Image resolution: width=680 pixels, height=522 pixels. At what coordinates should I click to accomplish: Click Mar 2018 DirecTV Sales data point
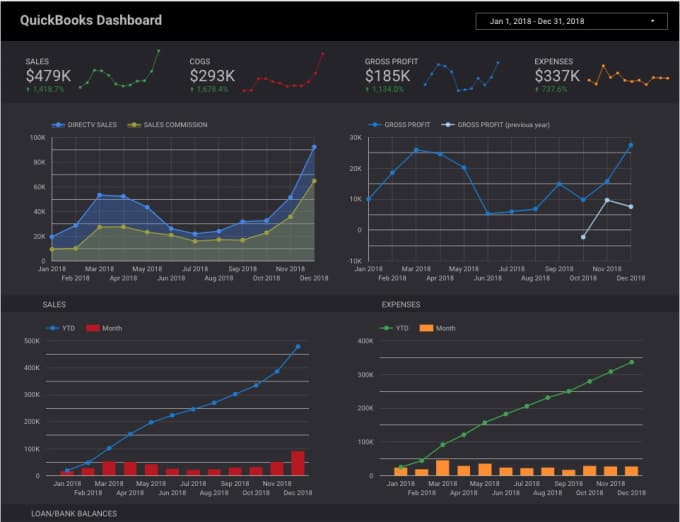(x=100, y=195)
